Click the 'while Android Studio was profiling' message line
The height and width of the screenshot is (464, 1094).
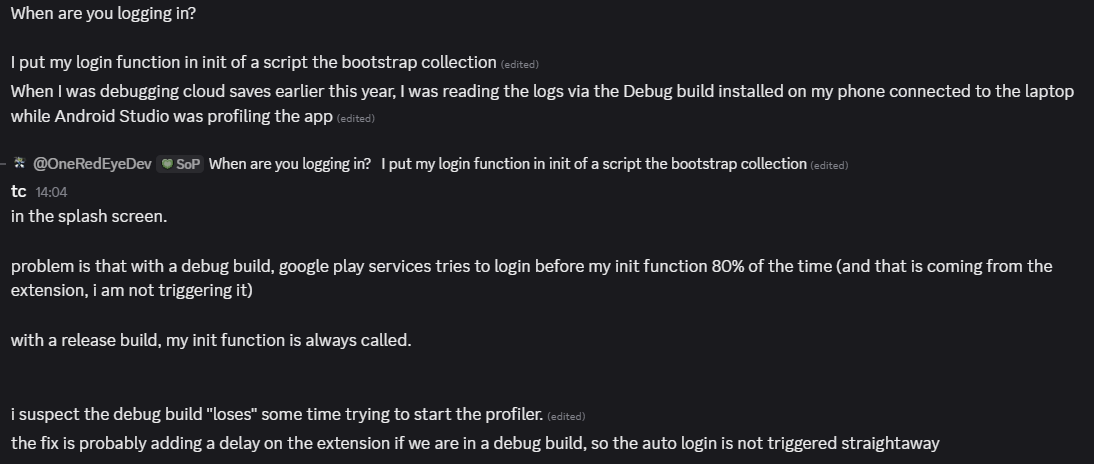click(x=171, y=116)
